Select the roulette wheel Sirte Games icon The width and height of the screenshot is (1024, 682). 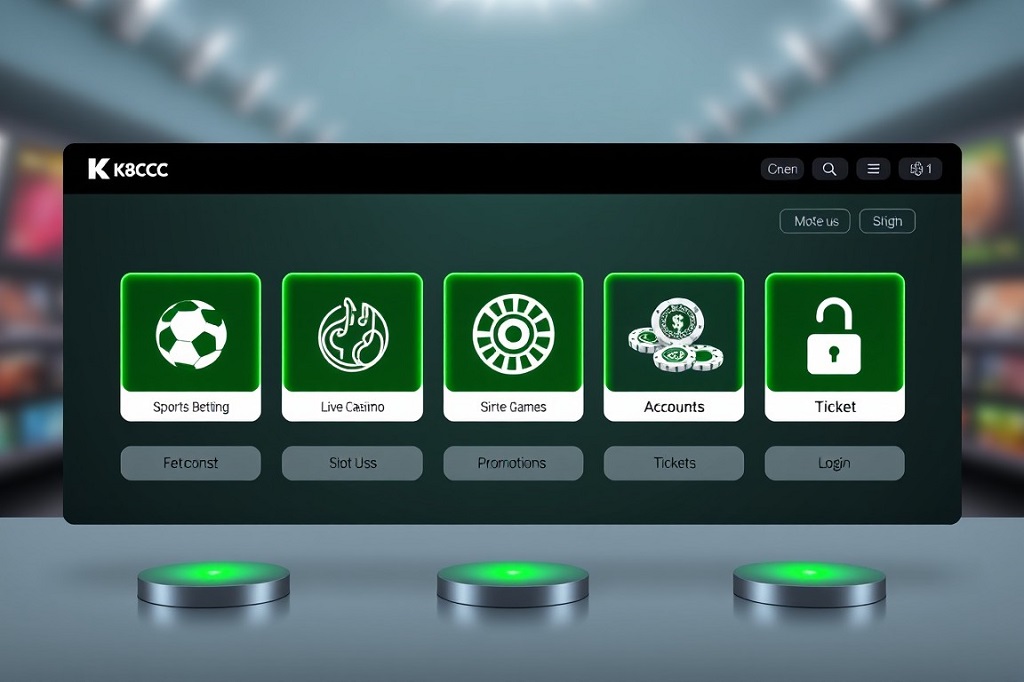(513, 334)
